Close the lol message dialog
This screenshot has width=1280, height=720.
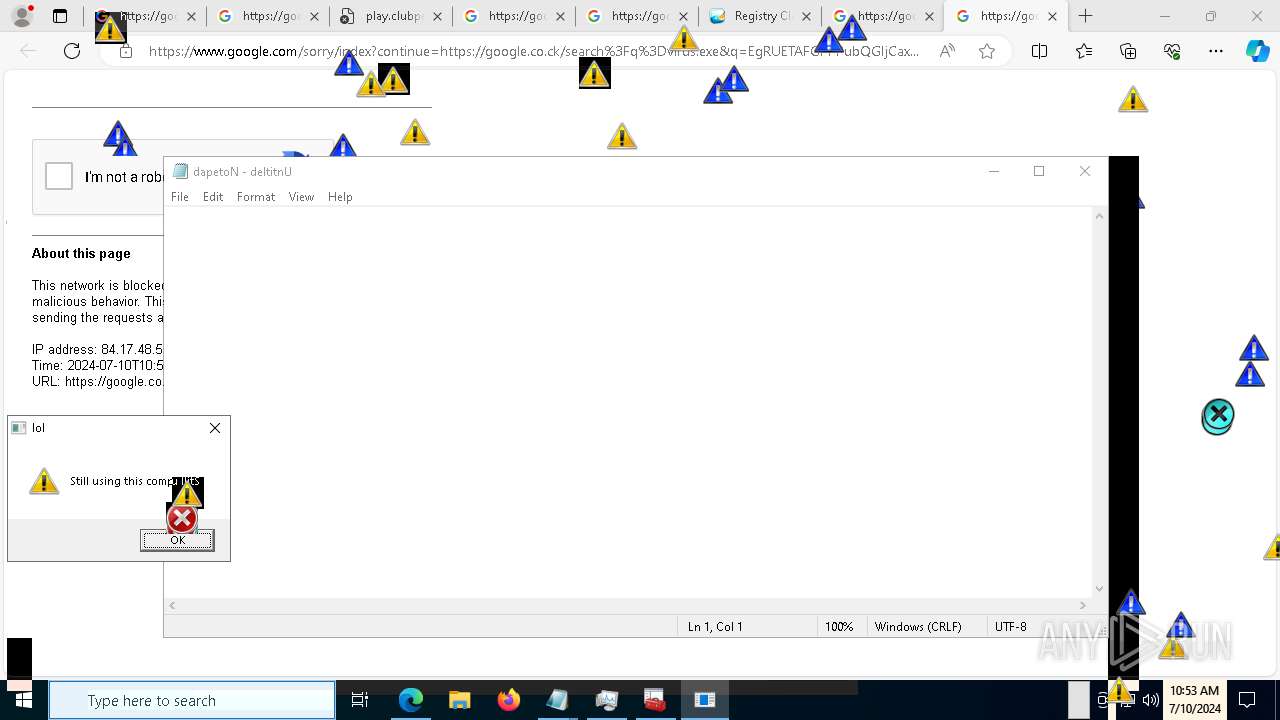pos(215,428)
